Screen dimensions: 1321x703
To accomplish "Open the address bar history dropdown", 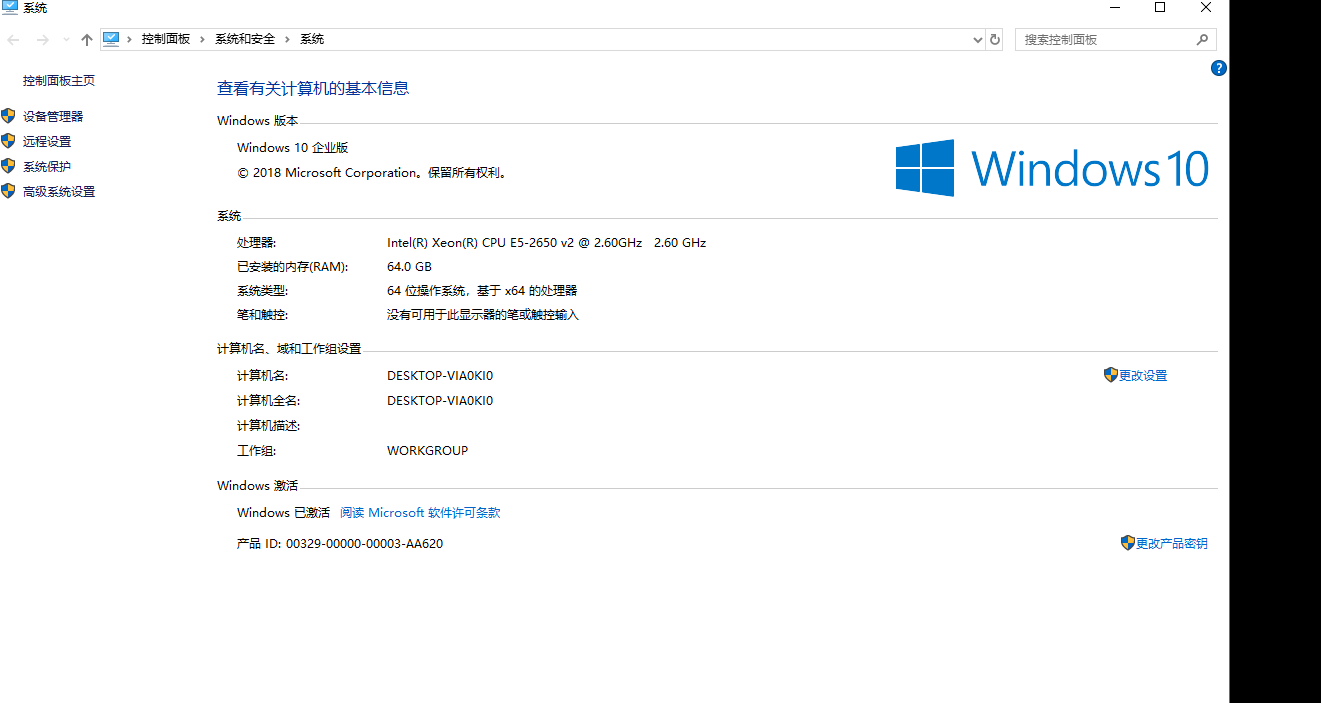I will tap(978, 40).
